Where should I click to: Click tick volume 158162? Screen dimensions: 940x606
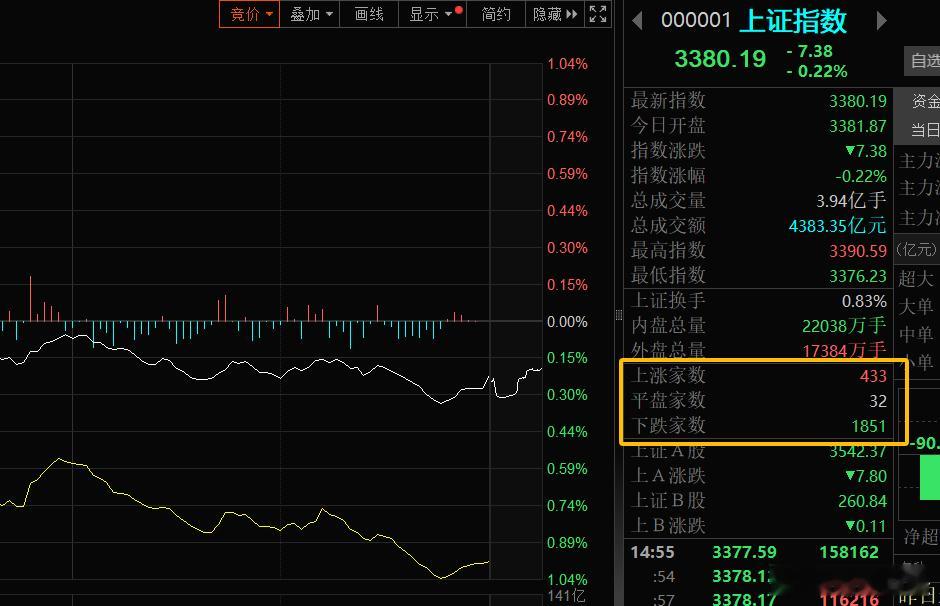(x=849, y=552)
